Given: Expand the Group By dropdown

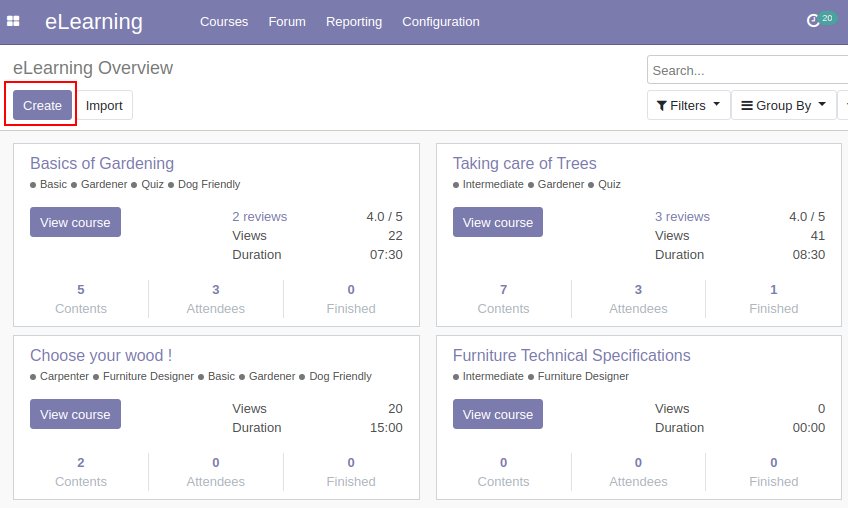Looking at the screenshot, I should pyautogui.click(x=784, y=105).
